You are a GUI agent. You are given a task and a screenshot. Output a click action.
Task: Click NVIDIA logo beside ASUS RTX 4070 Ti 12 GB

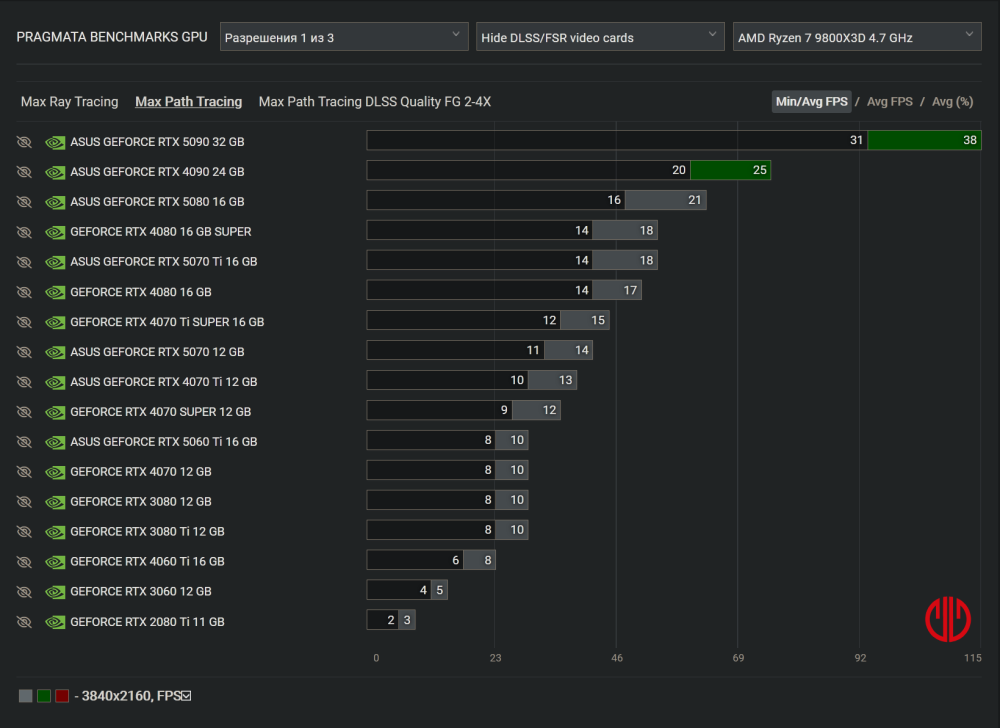(x=55, y=382)
